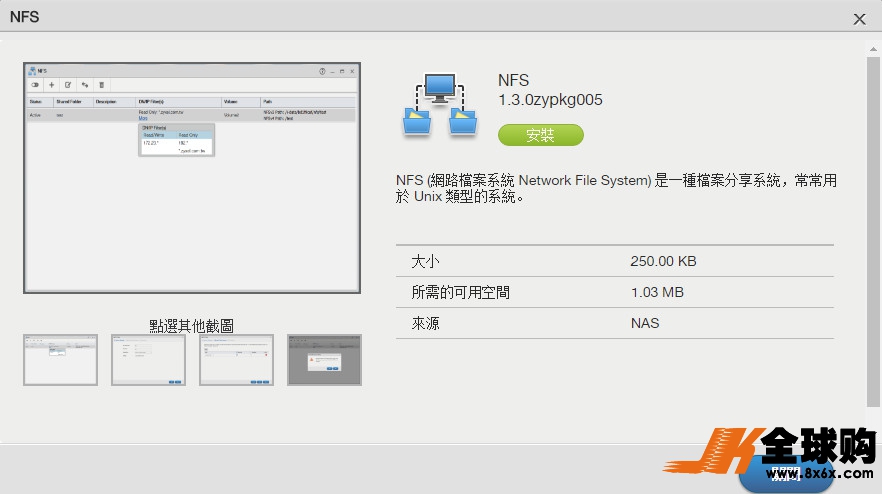Click the NFS dialog title text

click(x=25, y=17)
